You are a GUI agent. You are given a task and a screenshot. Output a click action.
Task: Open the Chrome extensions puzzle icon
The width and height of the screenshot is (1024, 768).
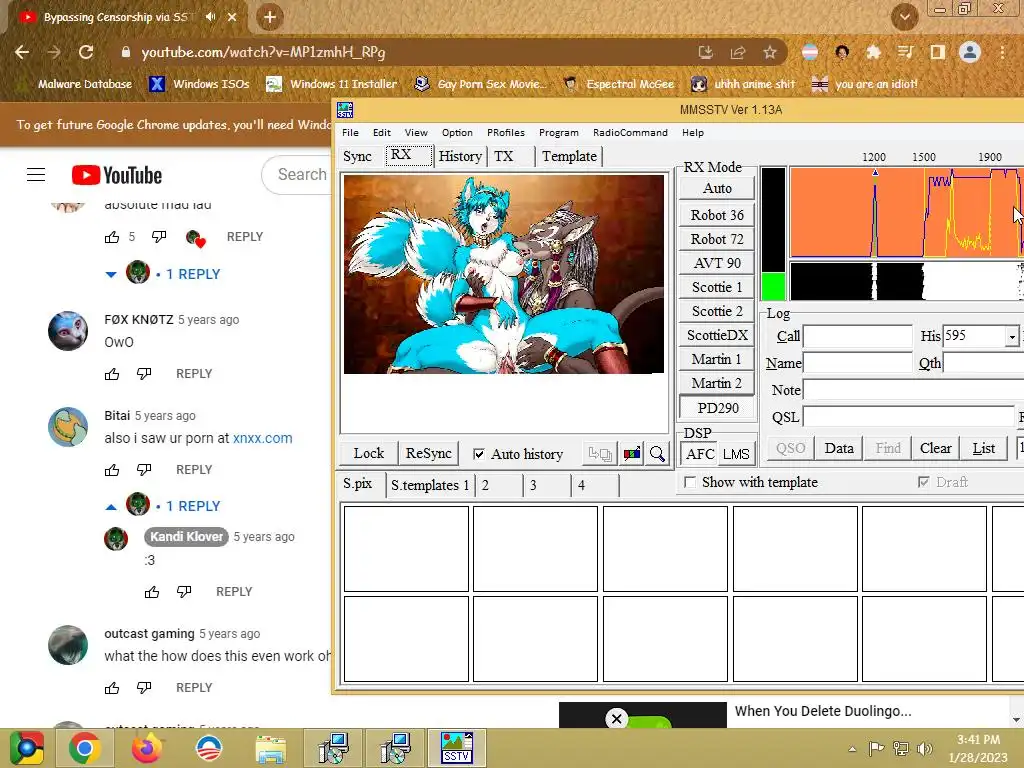pyautogui.click(x=873, y=52)
